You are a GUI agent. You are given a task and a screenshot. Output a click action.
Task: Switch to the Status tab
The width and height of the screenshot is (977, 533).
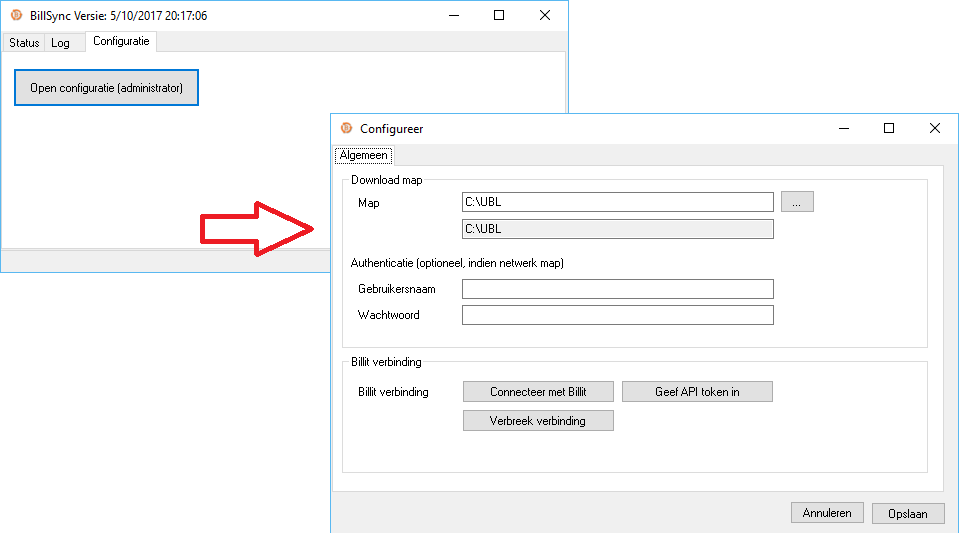click(24, 42)
